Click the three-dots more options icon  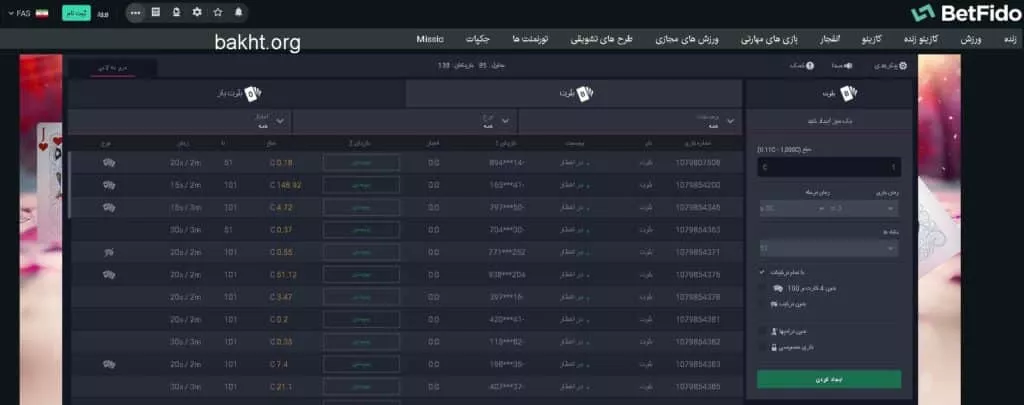136,13
